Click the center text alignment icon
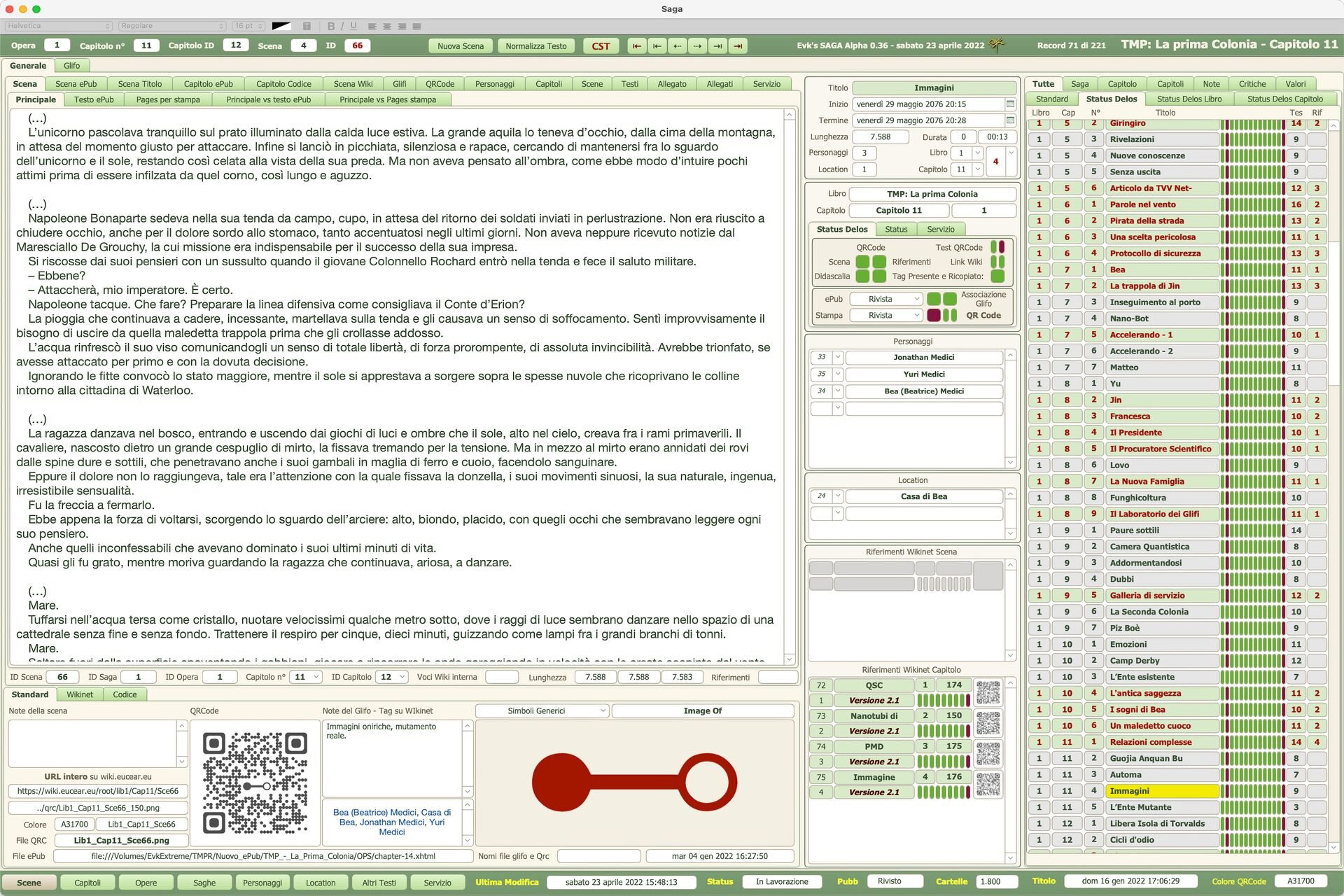Image resolution: width=1344 pixels, height=896 pixels. coord(386,26)
